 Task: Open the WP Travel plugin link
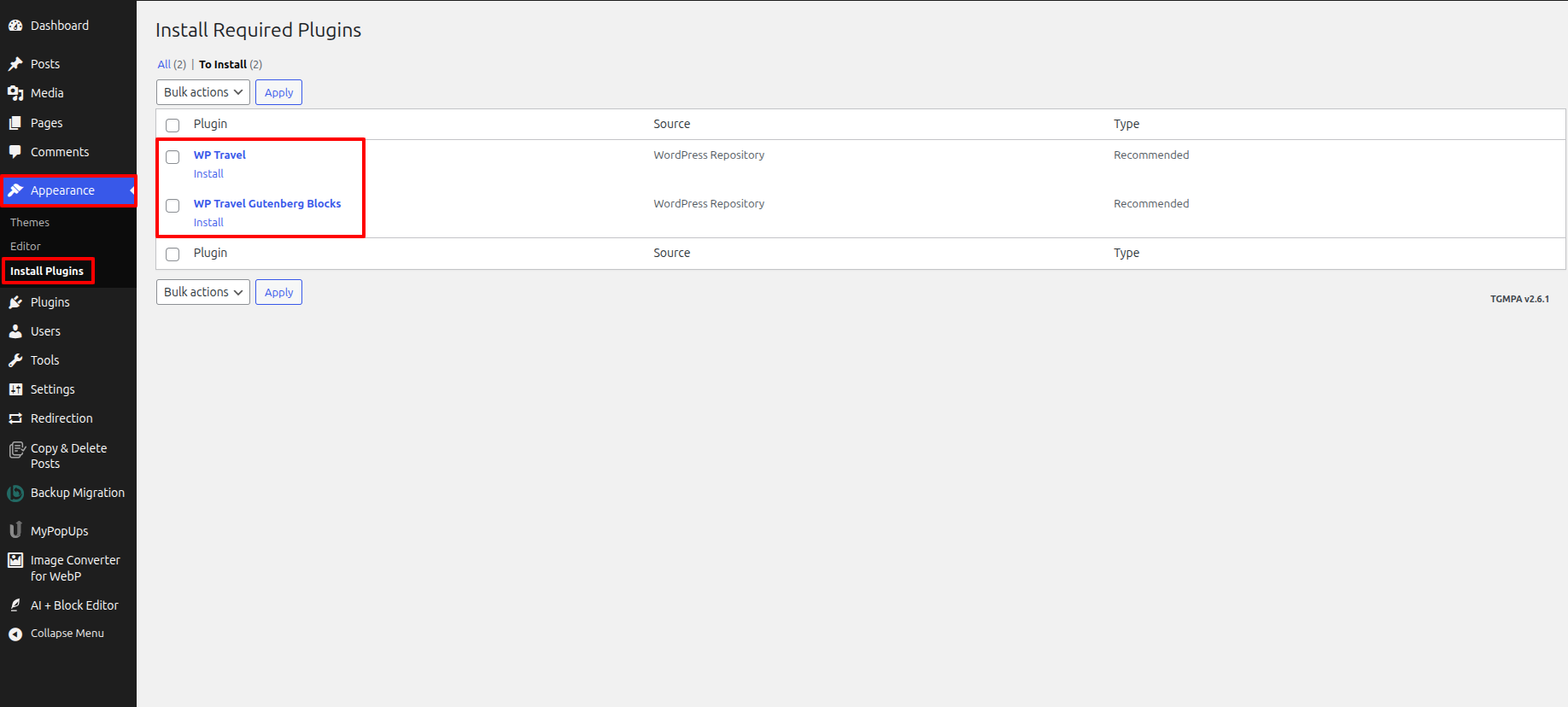[x=219, y=155]
